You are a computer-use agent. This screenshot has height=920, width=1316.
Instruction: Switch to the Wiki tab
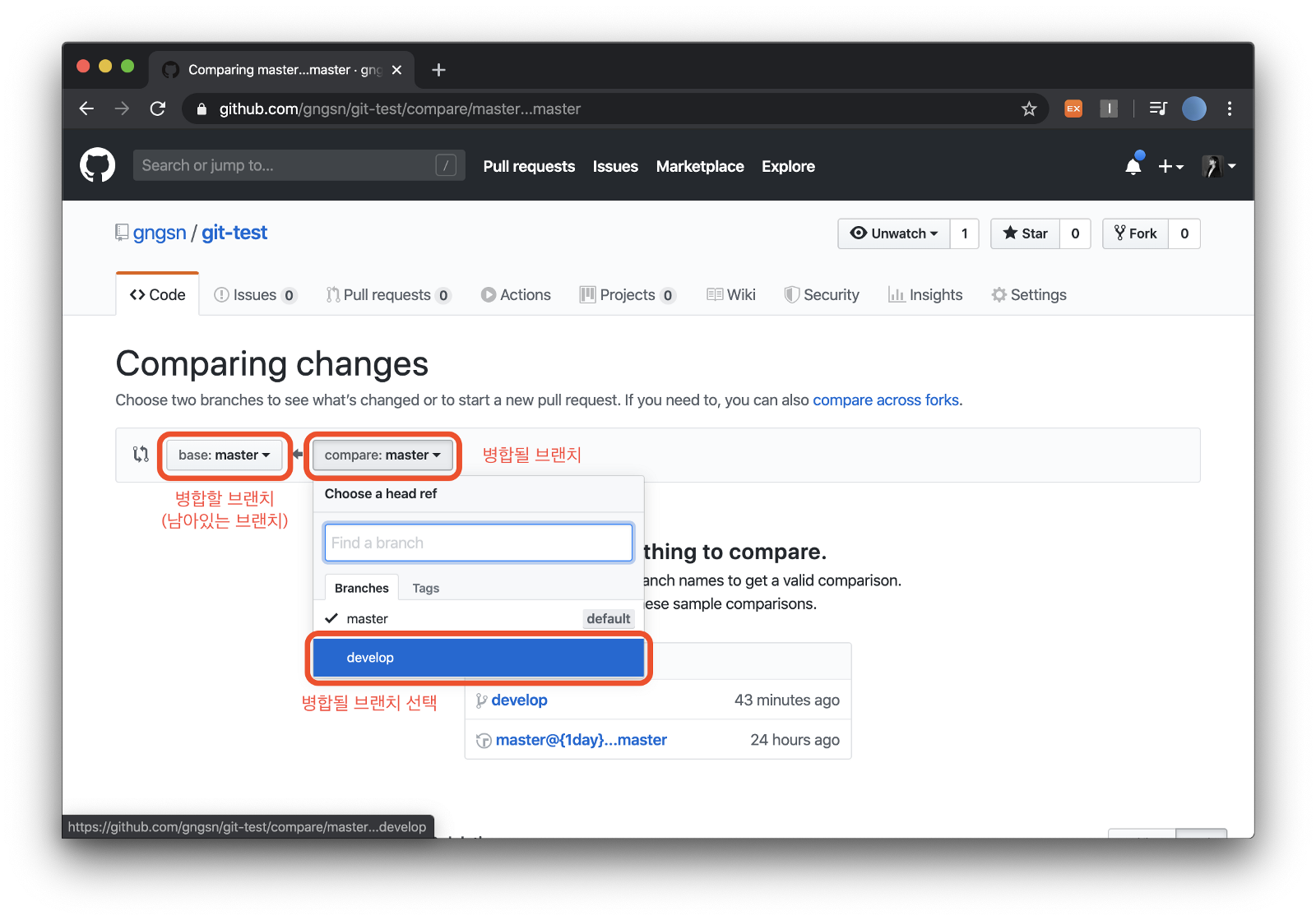pyautogui.click(x=731, y=294)
